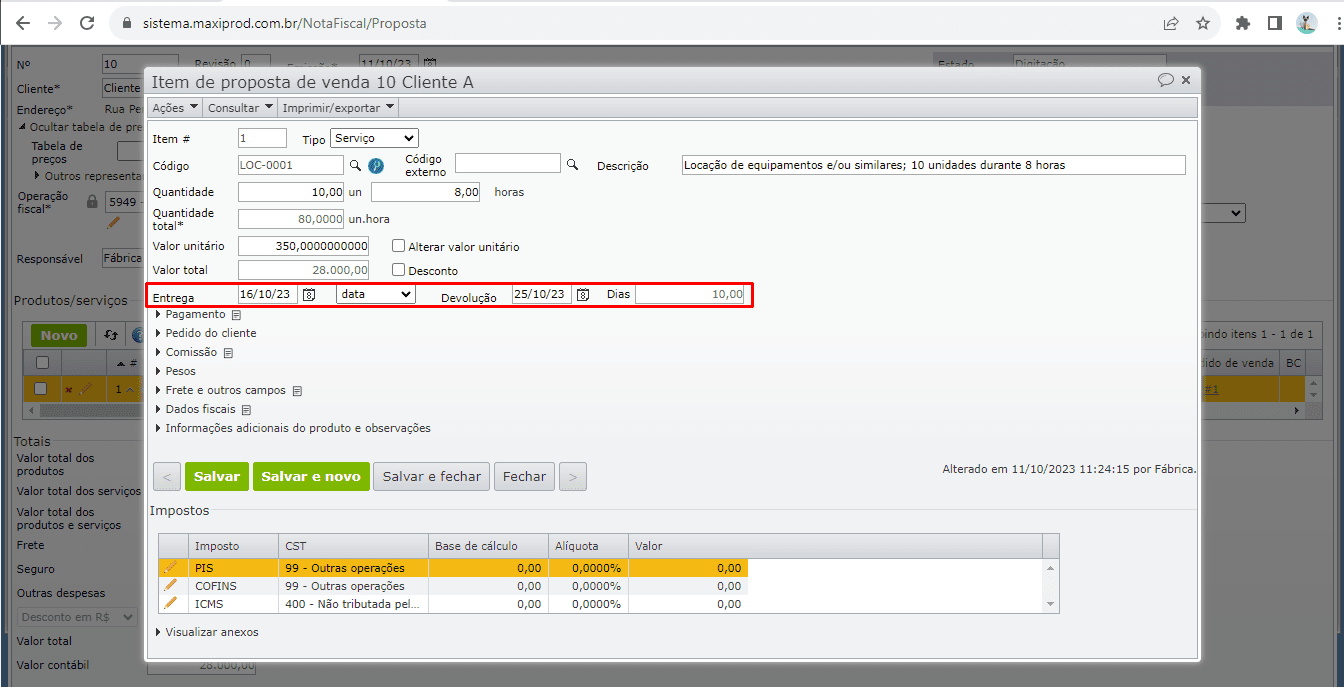This screenshot has width=1344, height=687.
Task: Click the browser back arrow
Action: [x=22, y=22]
